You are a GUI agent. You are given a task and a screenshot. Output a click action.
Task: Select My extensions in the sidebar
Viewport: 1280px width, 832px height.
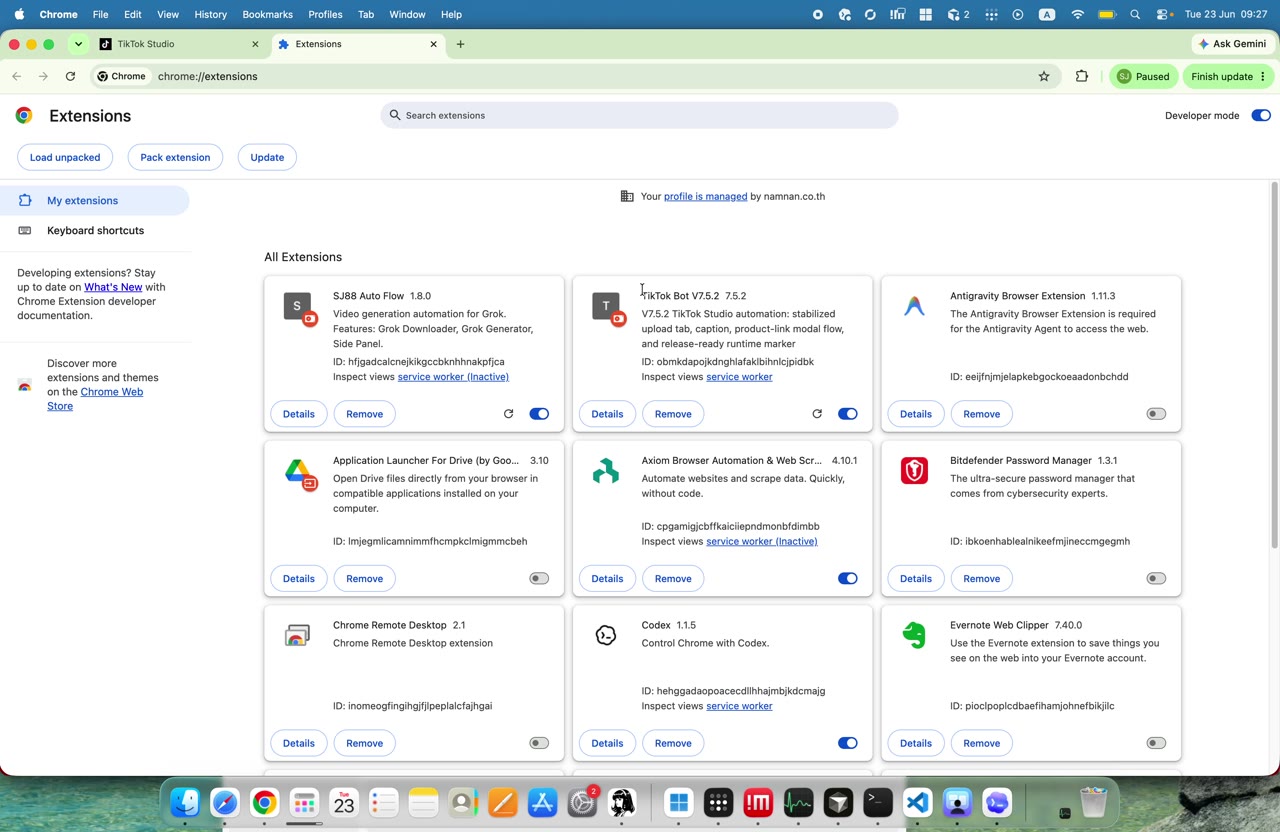95,201
